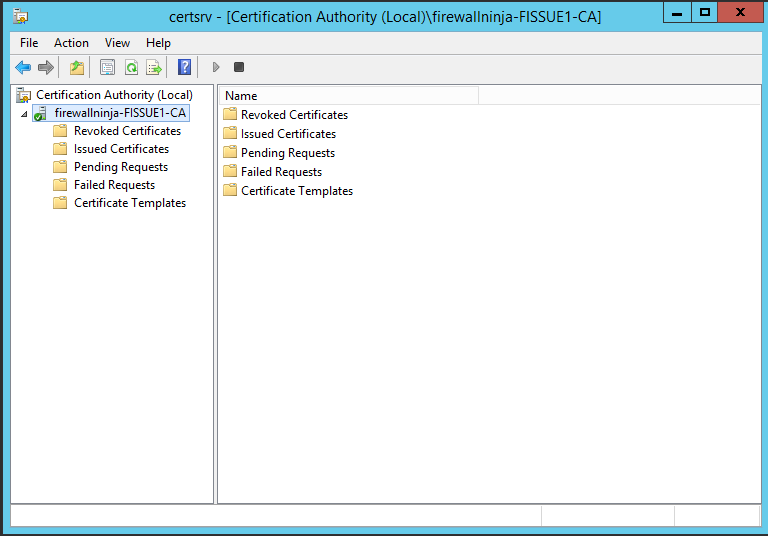Open the File menu
Viewport: 768px width, 536px height.
coord(29,43)
